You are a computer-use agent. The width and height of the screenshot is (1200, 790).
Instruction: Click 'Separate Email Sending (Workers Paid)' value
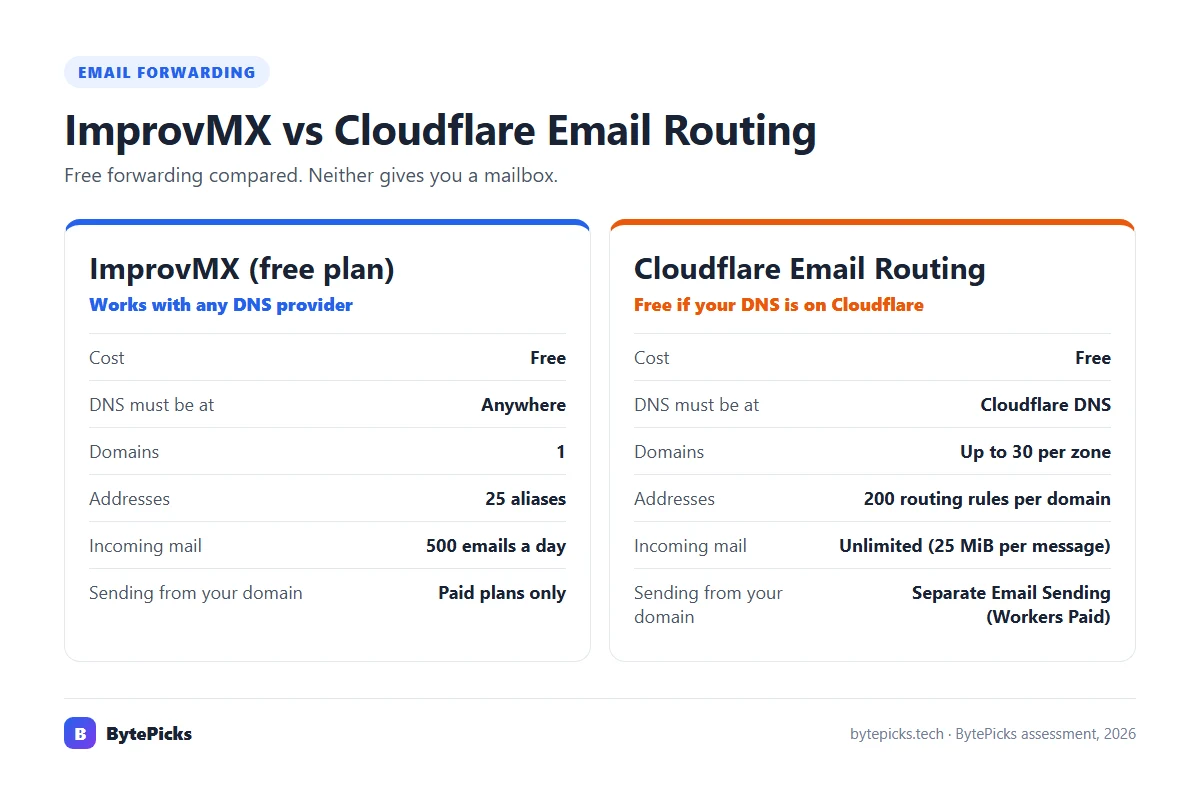click(1011, 605)
